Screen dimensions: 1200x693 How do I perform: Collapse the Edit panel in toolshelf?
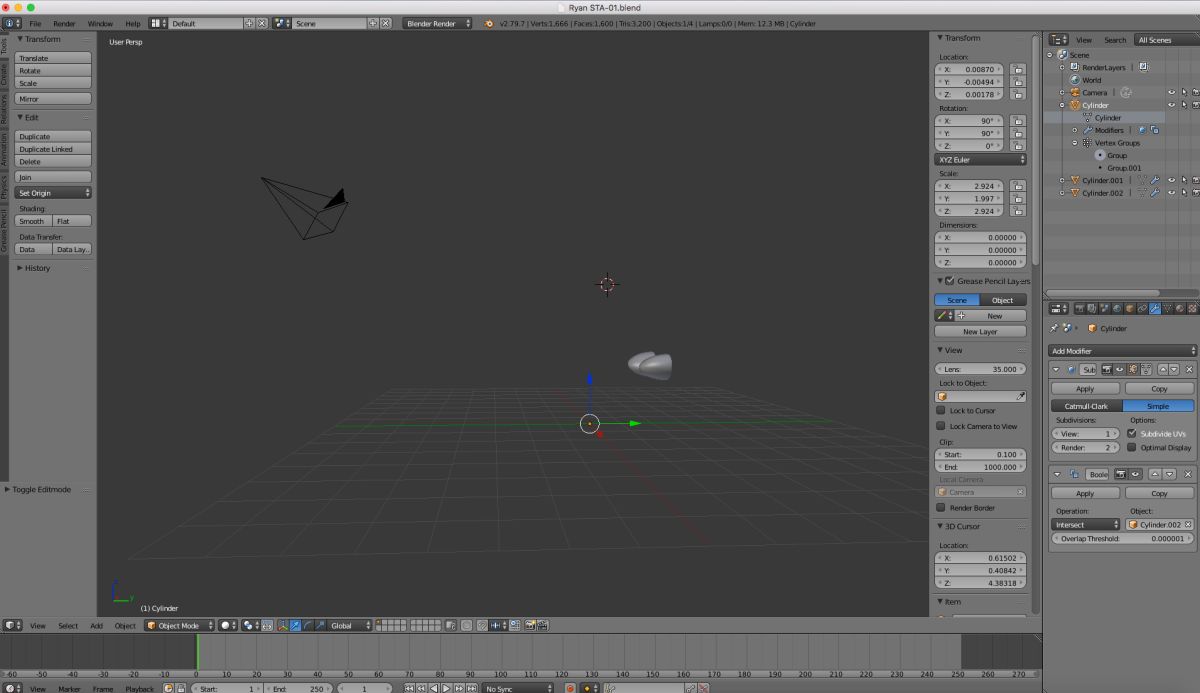tap(21, 117)
